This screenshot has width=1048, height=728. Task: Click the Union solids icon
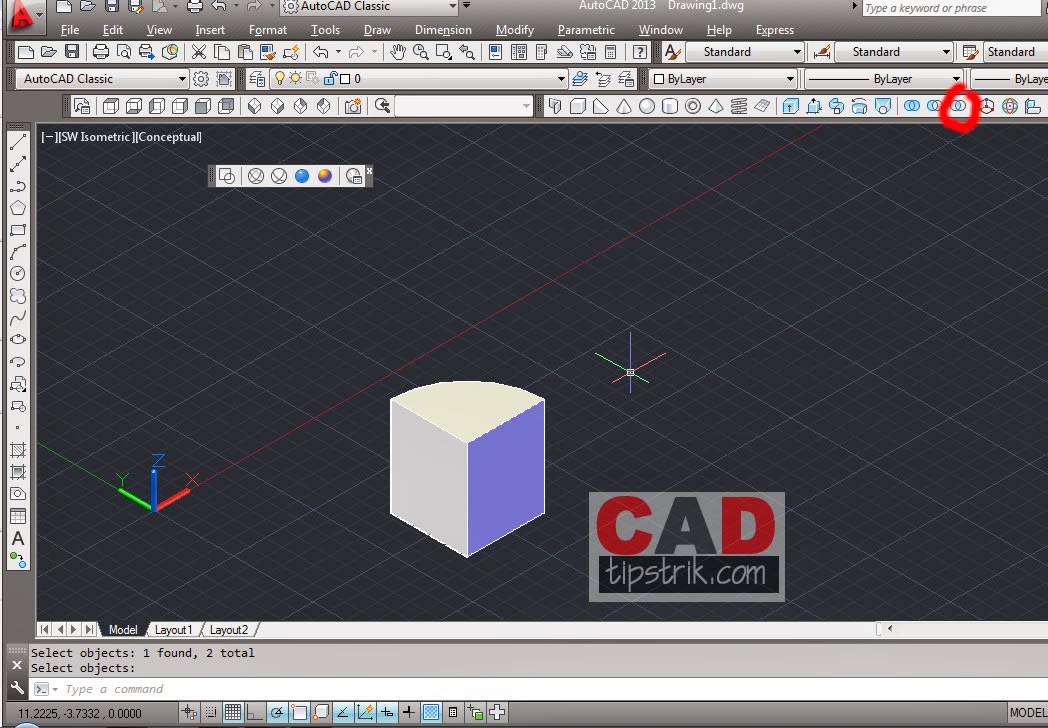(912, 106)
